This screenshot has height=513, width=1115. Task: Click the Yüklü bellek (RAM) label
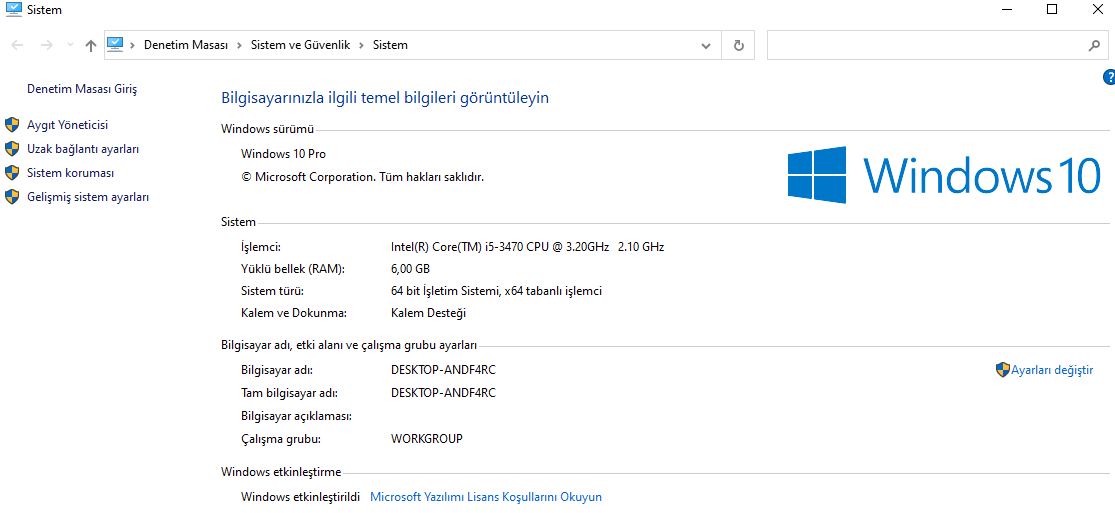tap(293, 269)
